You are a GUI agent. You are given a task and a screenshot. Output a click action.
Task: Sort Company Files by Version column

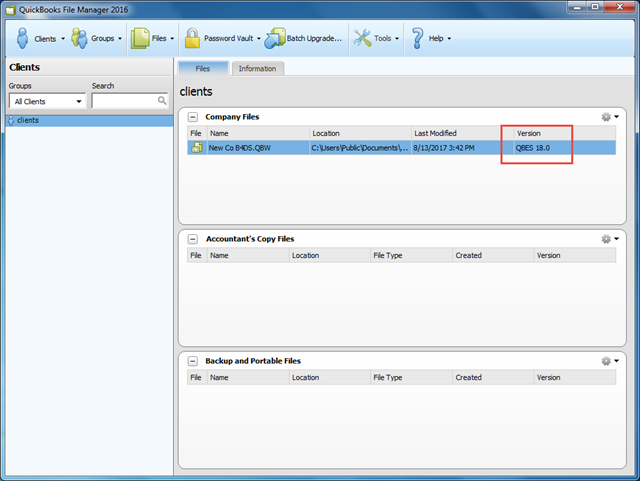coord(565,133)
